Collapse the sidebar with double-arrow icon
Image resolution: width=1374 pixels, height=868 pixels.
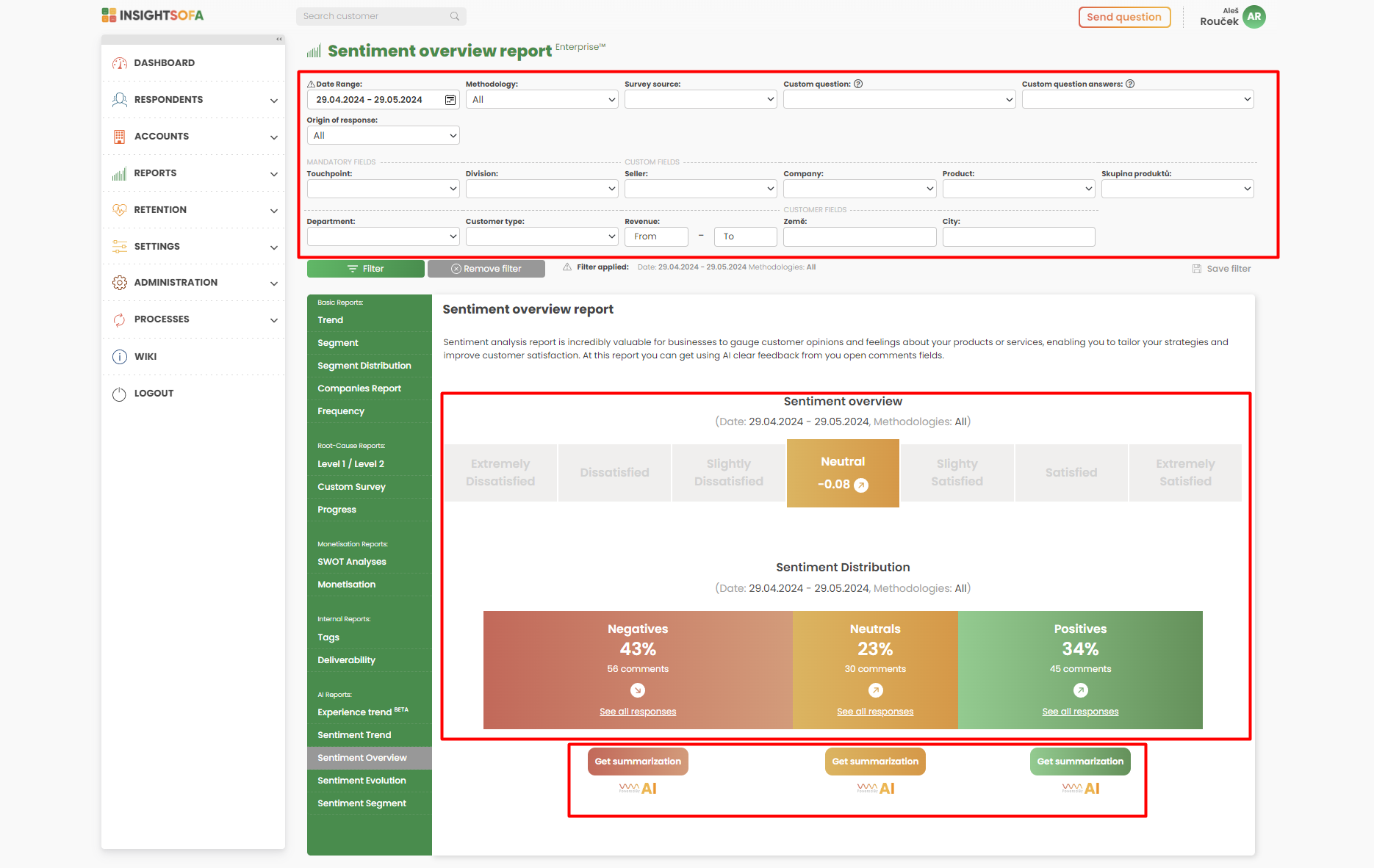coord(279,39)
